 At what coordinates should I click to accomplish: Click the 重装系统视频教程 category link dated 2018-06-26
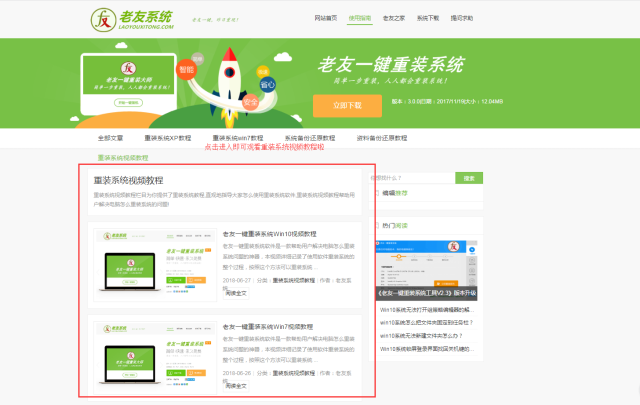point(293,373)
